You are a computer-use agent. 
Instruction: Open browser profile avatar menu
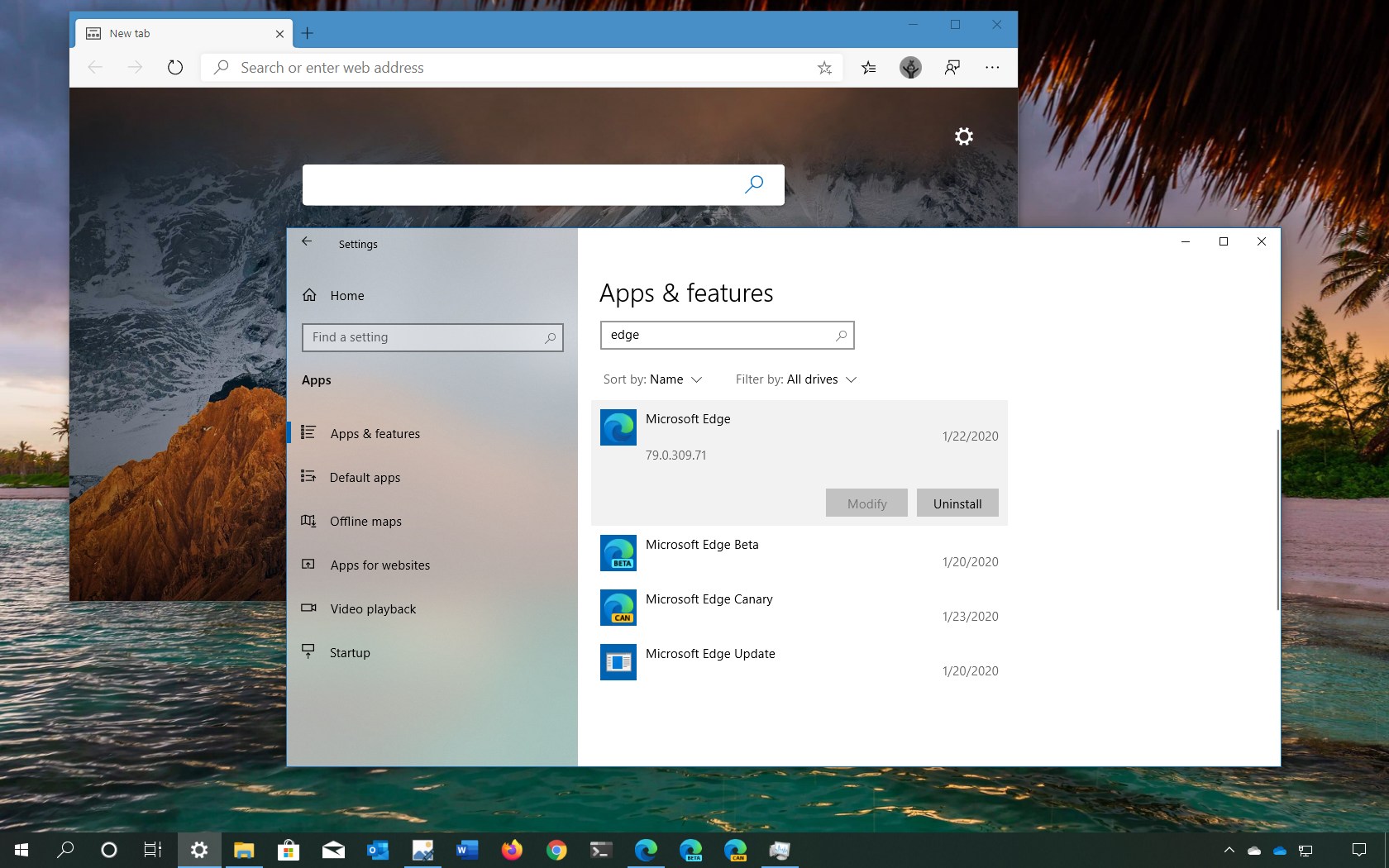point(909,68)
